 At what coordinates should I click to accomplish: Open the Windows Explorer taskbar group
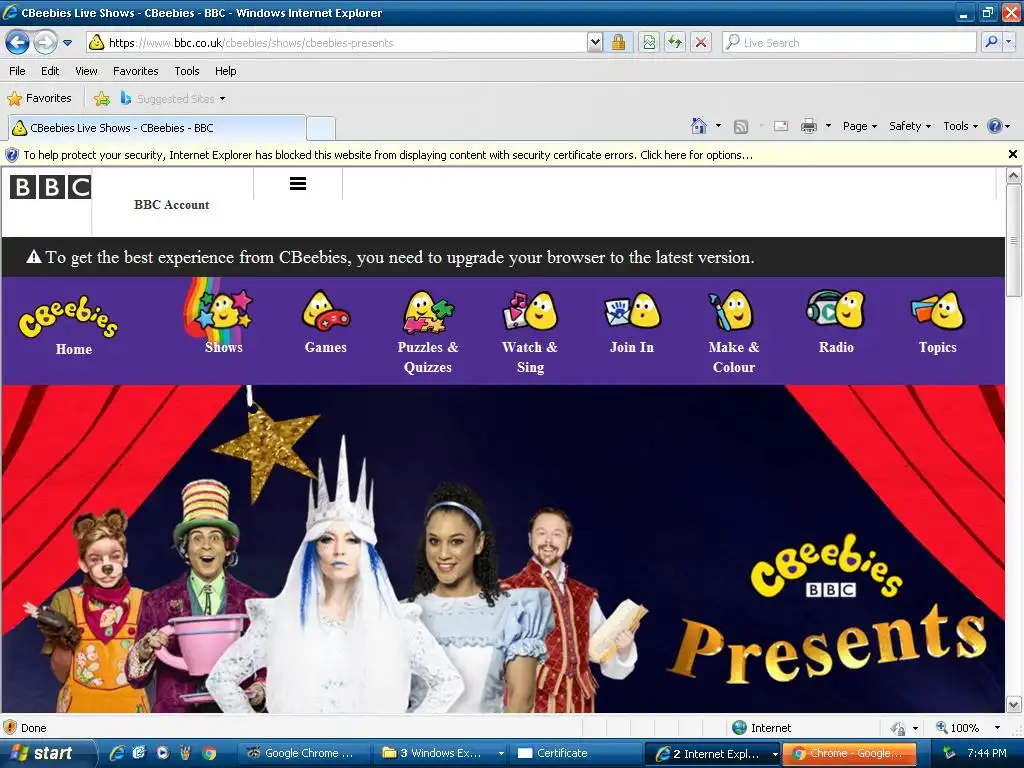coord(442,754)
